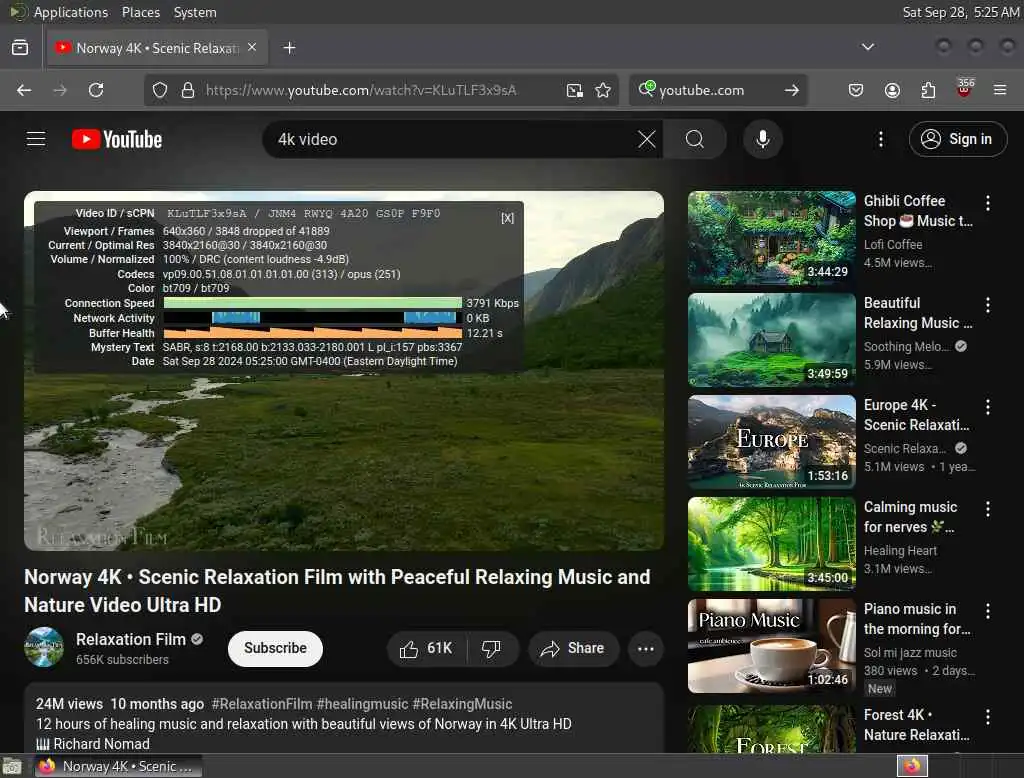Click the Firefox tray icon in bottom panel
This screenshot has height=778, width=1024.
tap(912, 766)
